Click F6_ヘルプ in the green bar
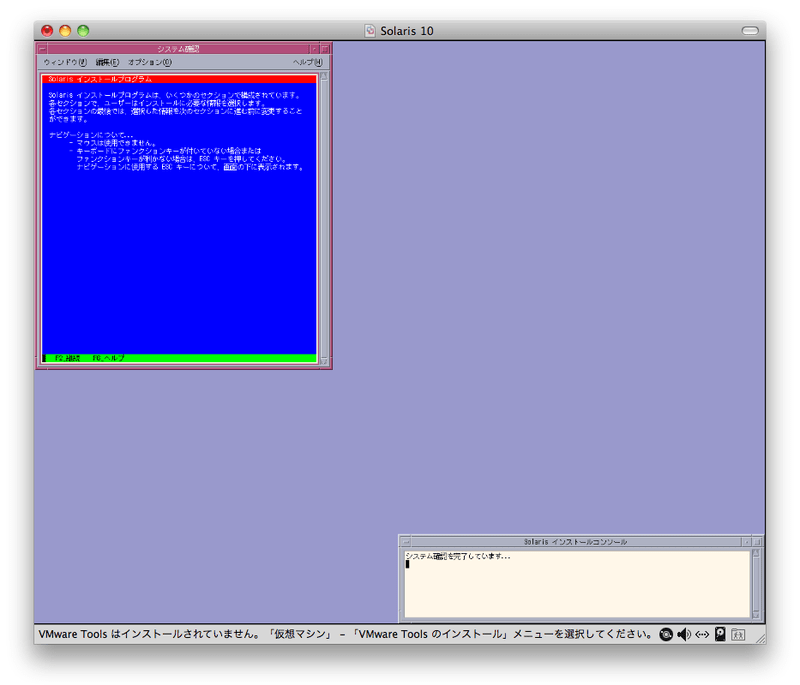800x685 pixels. [x=108, y=358]
